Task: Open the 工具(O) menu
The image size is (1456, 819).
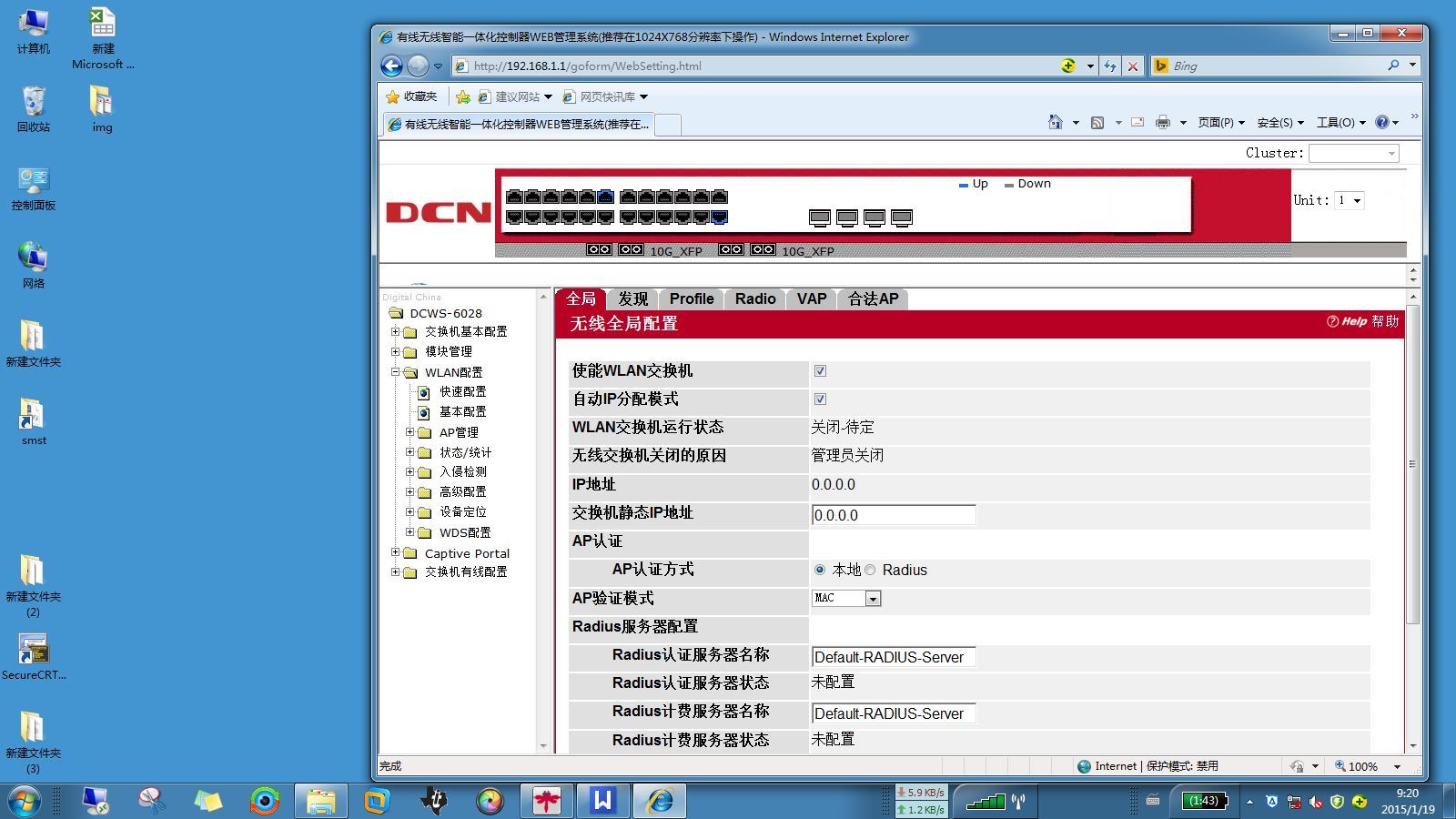Action: 1340,122
